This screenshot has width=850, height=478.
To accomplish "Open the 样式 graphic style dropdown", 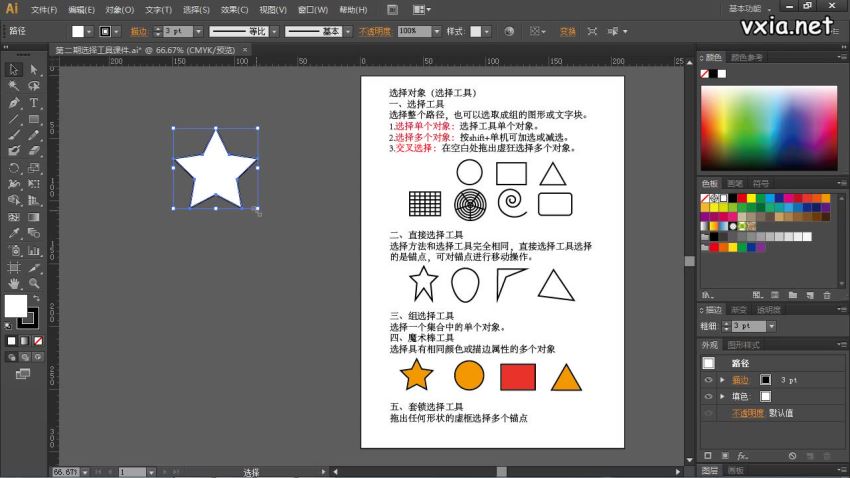I will tap(486, 31).
